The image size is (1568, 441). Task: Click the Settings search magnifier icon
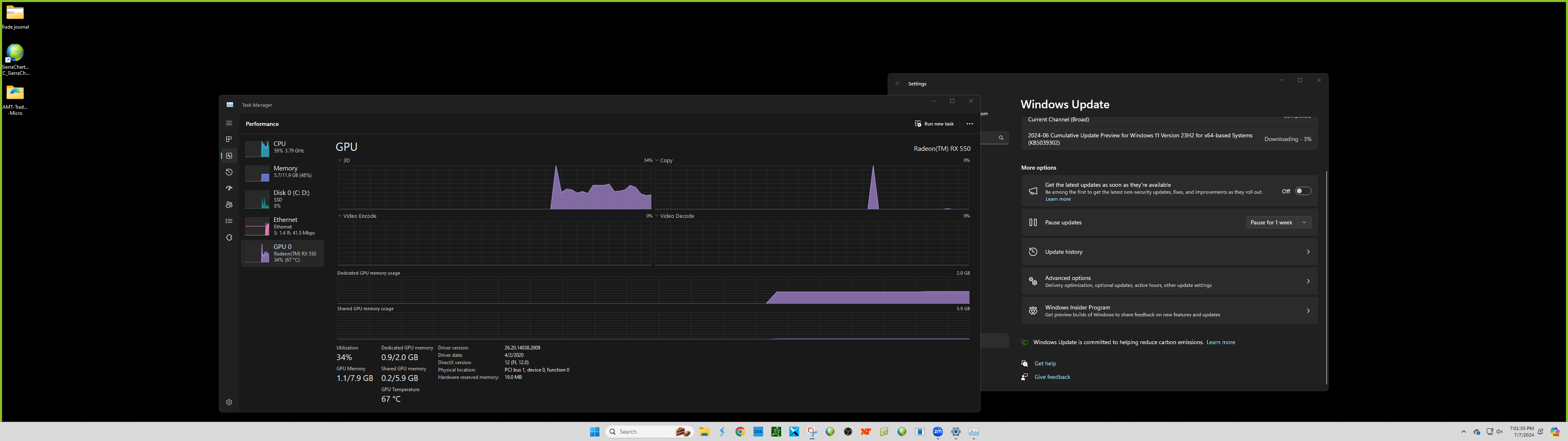coord(1001,138)
